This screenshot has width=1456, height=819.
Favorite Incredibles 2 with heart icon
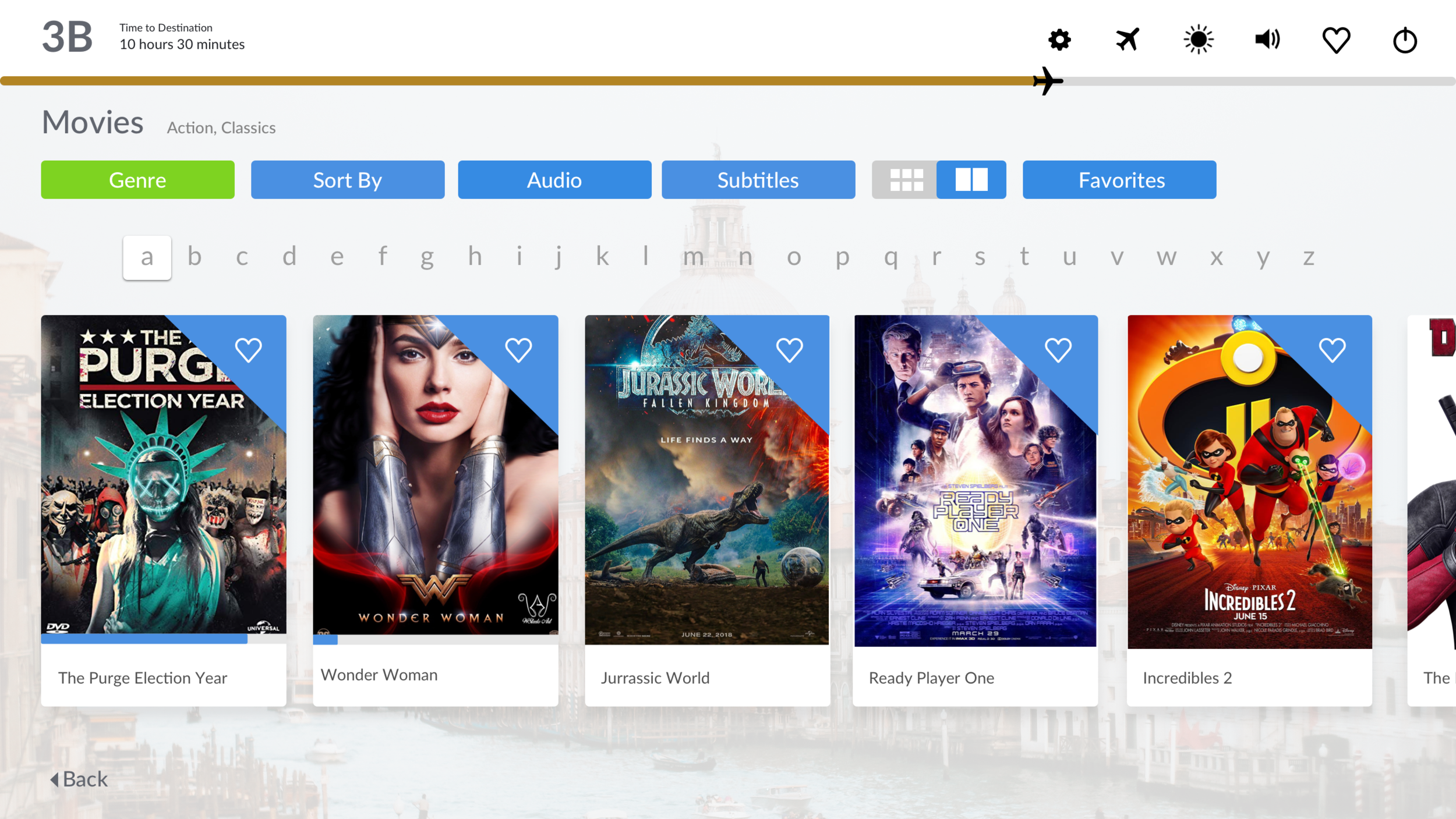pos(1332,350)
